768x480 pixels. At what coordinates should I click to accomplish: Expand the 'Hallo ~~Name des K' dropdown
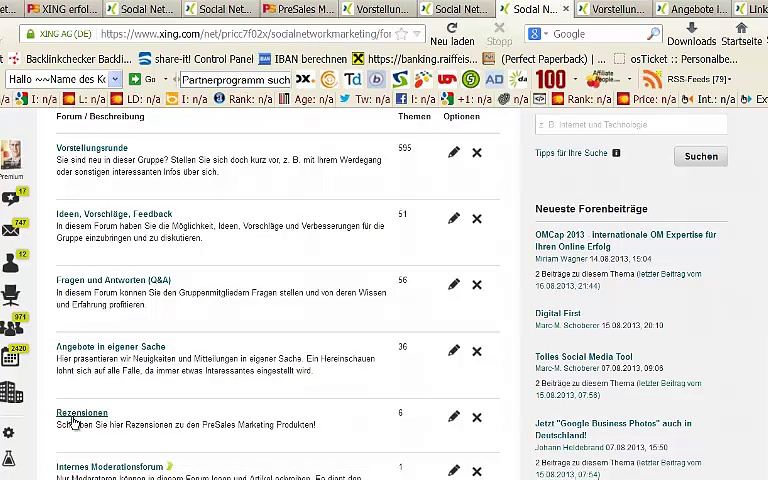point(116,79)
